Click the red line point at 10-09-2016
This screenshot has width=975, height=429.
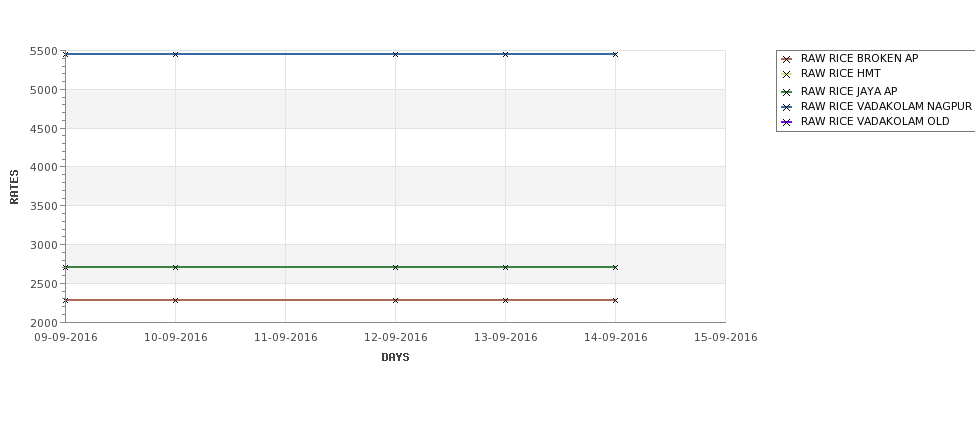tap(175, 300)
